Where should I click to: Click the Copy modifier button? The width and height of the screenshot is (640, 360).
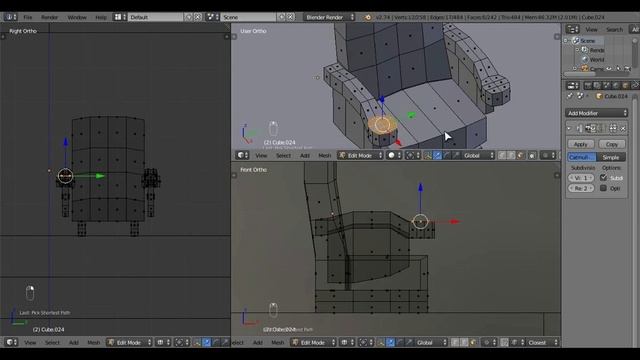click(611, 144)
